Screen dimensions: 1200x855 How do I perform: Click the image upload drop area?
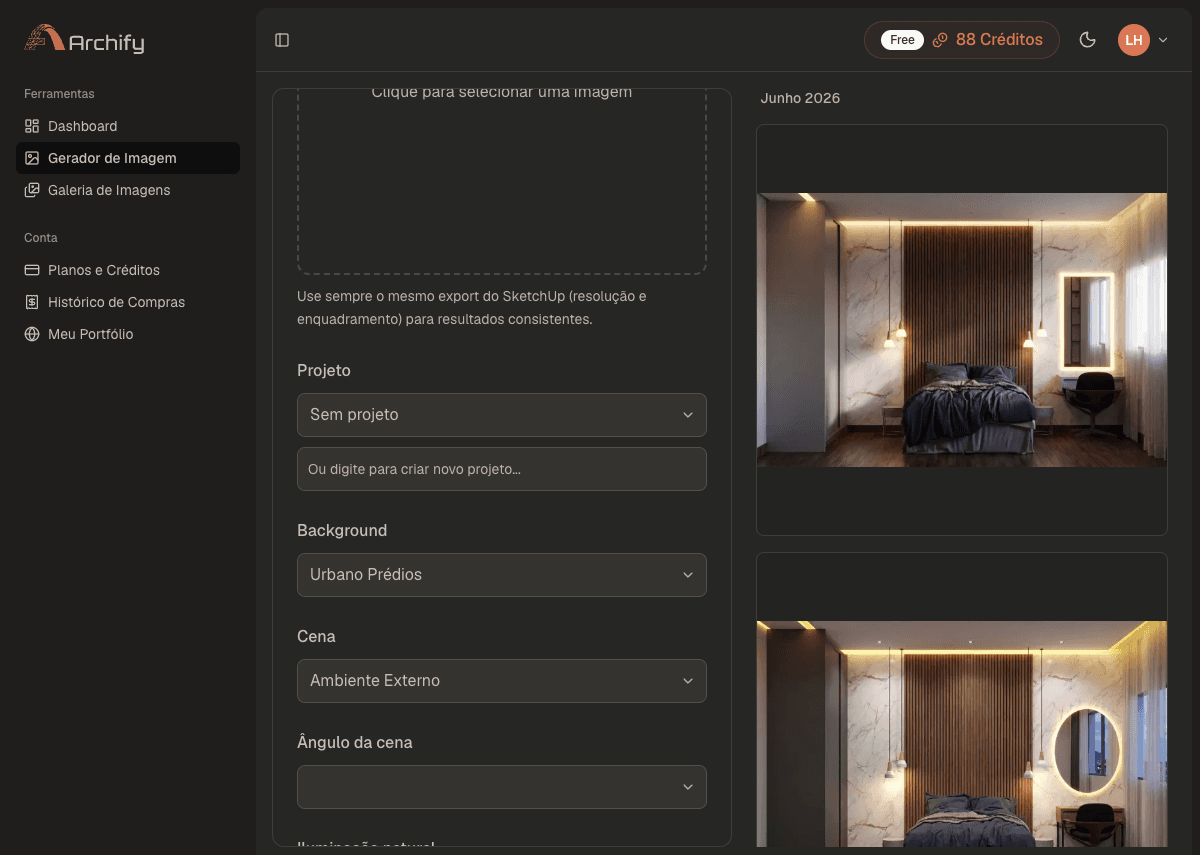pyautogui.click(x=502, y=181)
